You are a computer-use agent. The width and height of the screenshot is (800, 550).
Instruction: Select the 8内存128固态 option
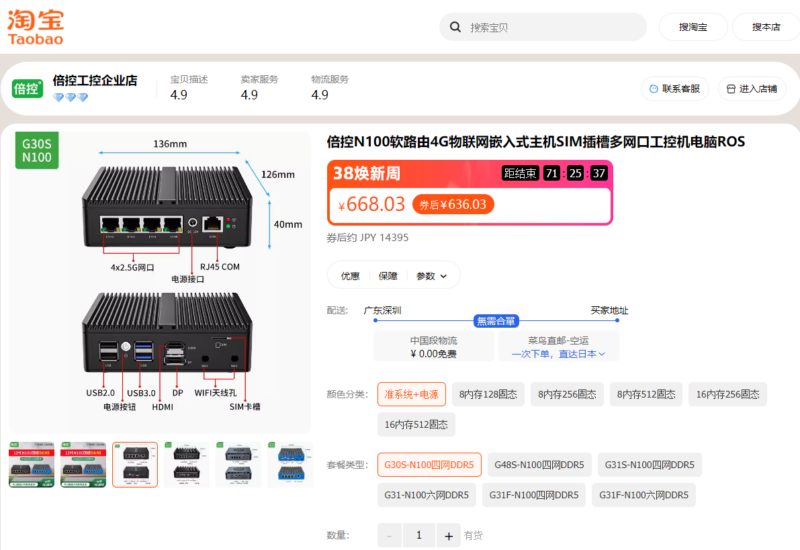[488, 394]
